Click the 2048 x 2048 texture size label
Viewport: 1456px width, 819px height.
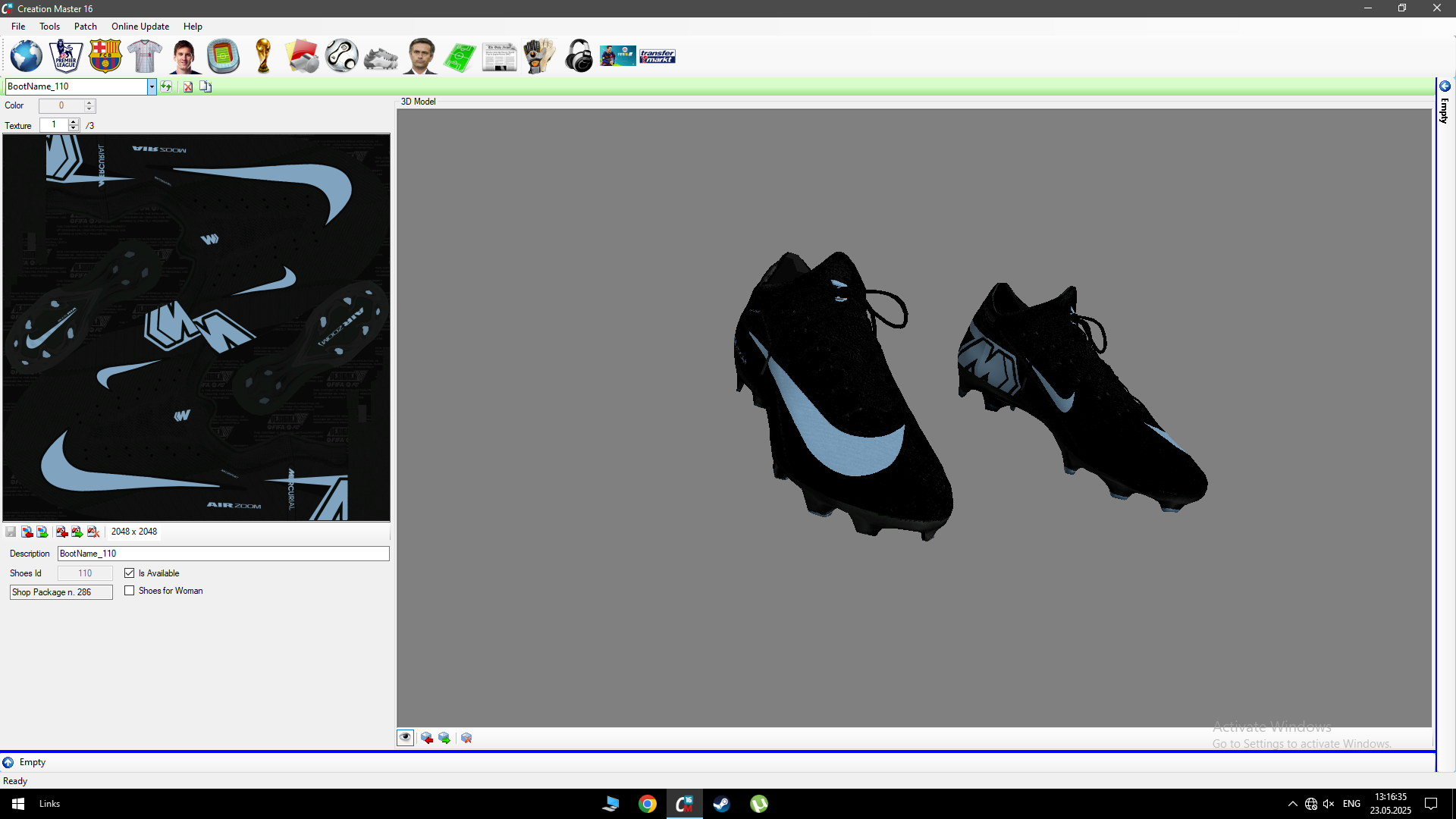(134, 532)
